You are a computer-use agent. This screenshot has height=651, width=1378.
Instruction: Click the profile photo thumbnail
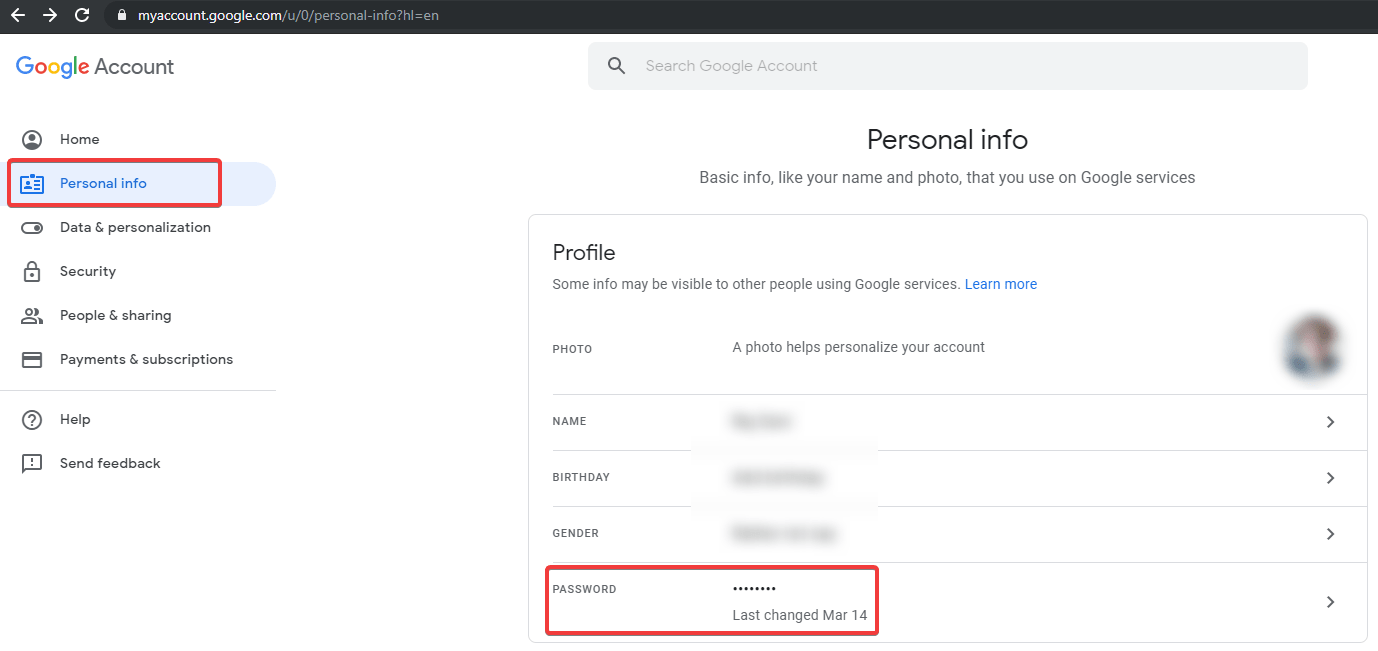click(1313, 349)
